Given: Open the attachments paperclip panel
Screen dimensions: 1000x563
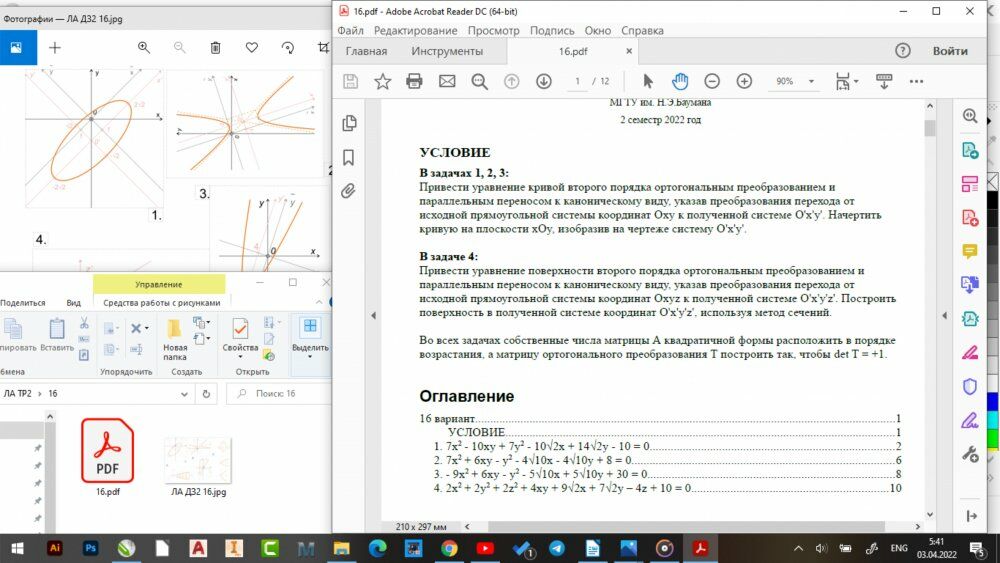Looking at the screenshot, I should (349, 190).
